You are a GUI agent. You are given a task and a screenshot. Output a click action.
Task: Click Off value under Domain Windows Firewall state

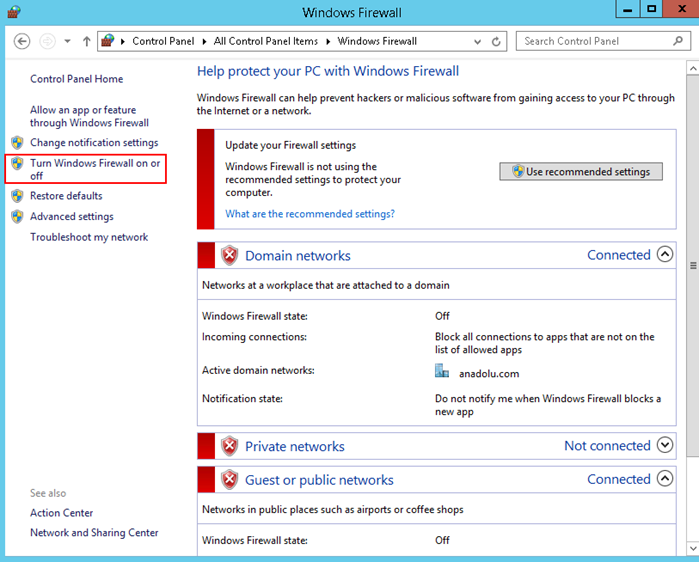(442, 316)
